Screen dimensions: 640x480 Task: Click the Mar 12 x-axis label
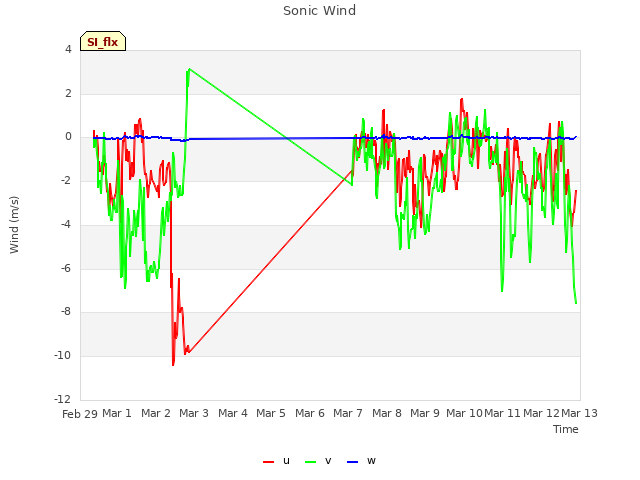click(x=541, y=413)
